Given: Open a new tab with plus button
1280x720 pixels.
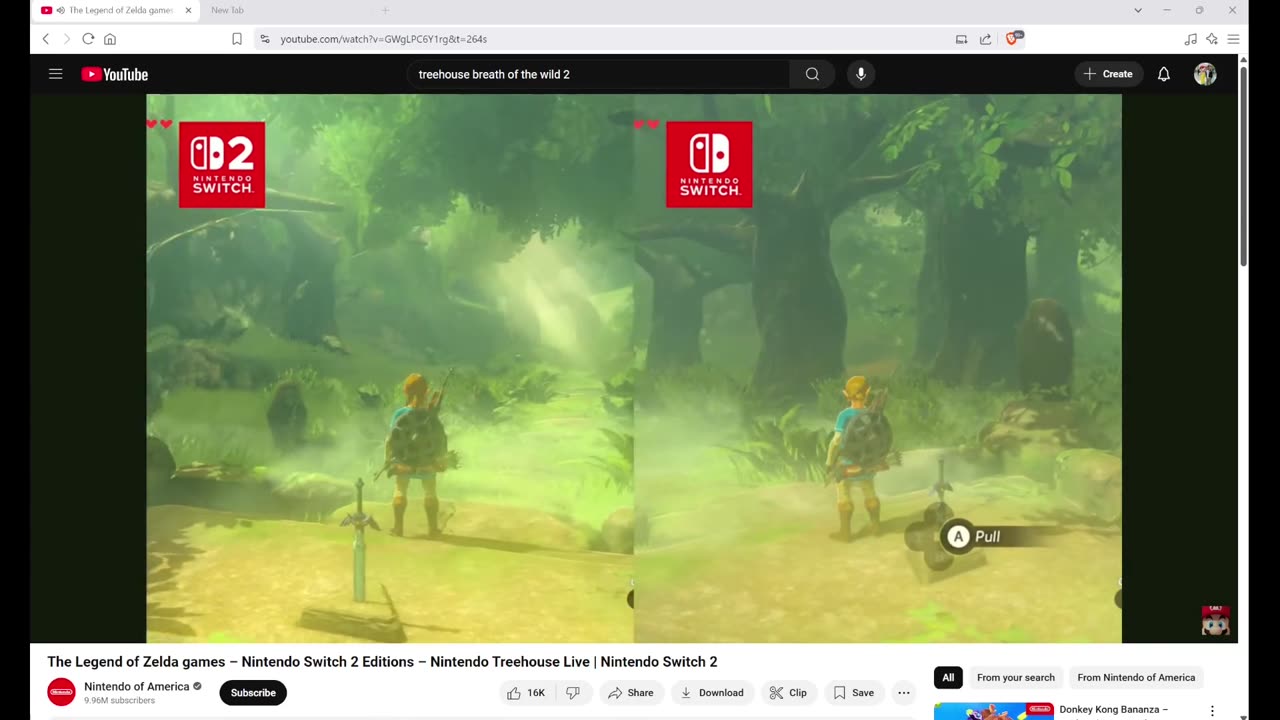Looking at the screenshot, I should (385, 10).
